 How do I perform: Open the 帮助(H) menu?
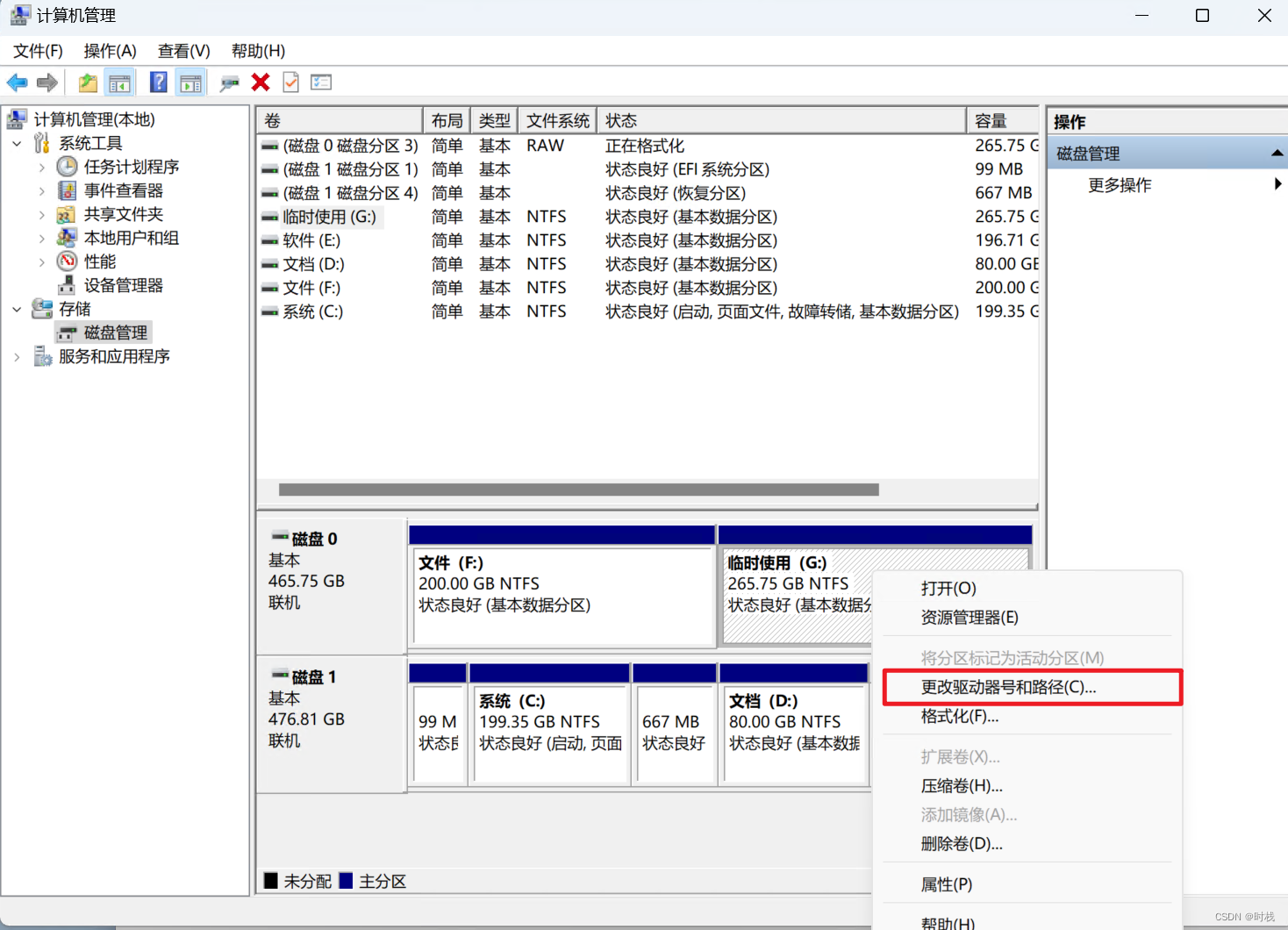click(258, 51)
